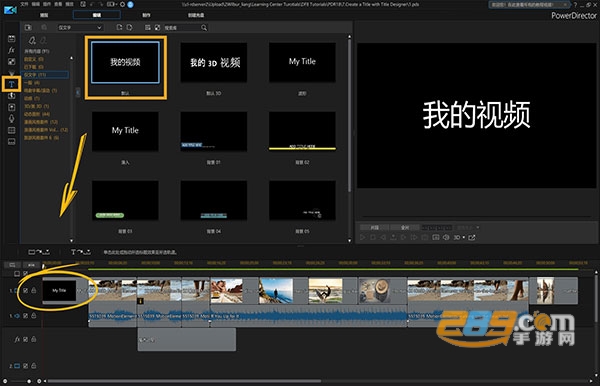Open the View menu in the menu bar
This screenshot has height=386, width=600.
tap(58, 4)
